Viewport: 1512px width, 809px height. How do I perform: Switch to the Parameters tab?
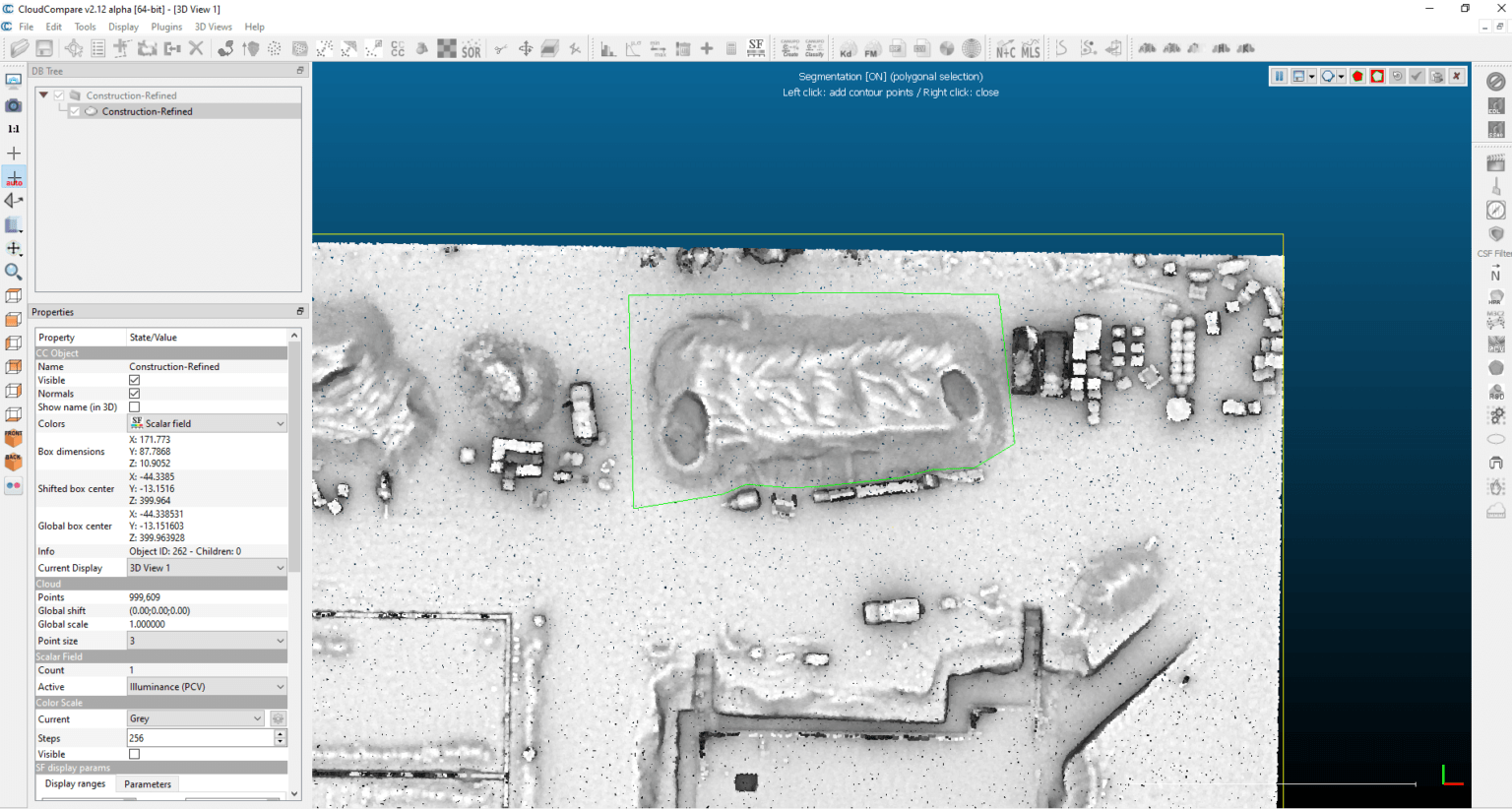[x=148, y=784]
